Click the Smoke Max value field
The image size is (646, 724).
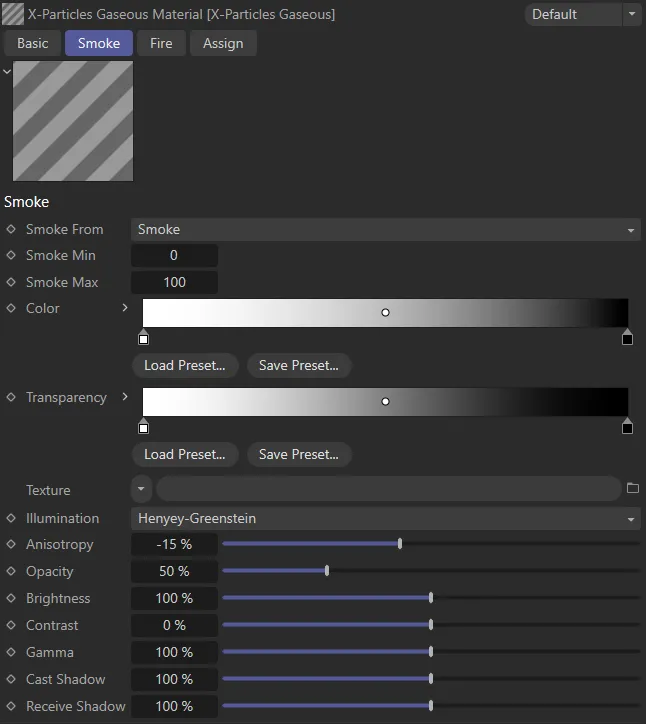174,282
